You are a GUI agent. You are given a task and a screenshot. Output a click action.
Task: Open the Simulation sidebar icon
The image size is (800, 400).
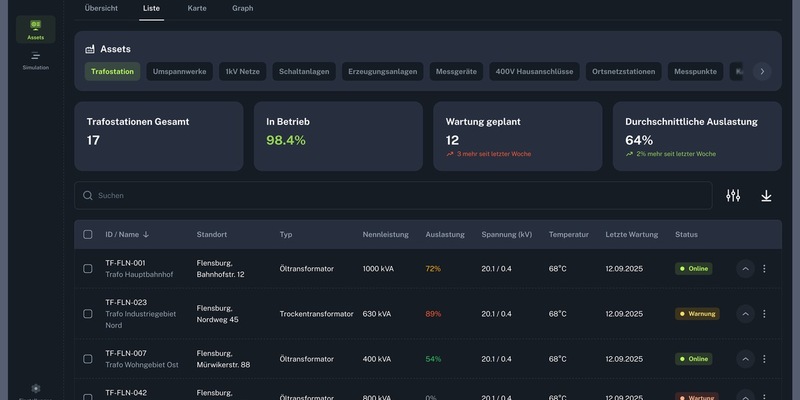coord(35,60)
